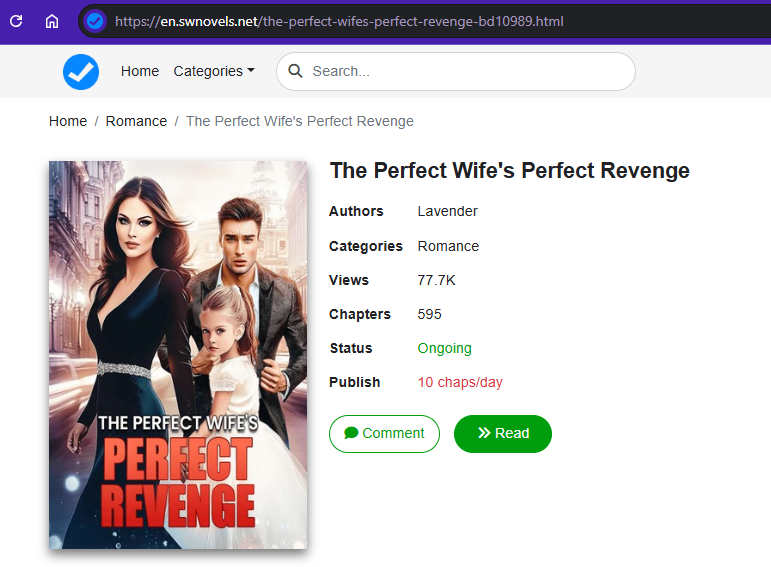Open site info badge in address bar
The height and width of the screenshot is (567, 771).
pos(94,21)
